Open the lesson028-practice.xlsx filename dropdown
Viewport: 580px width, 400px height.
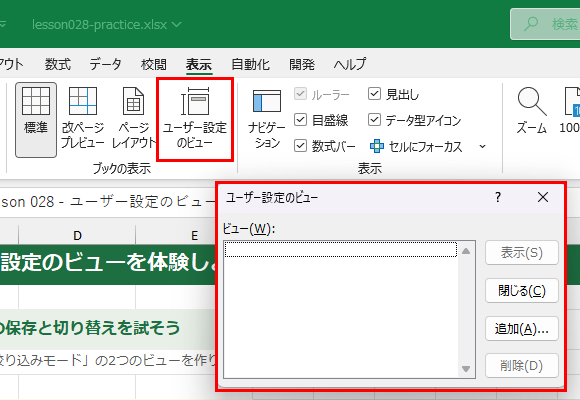coord(177,24)
